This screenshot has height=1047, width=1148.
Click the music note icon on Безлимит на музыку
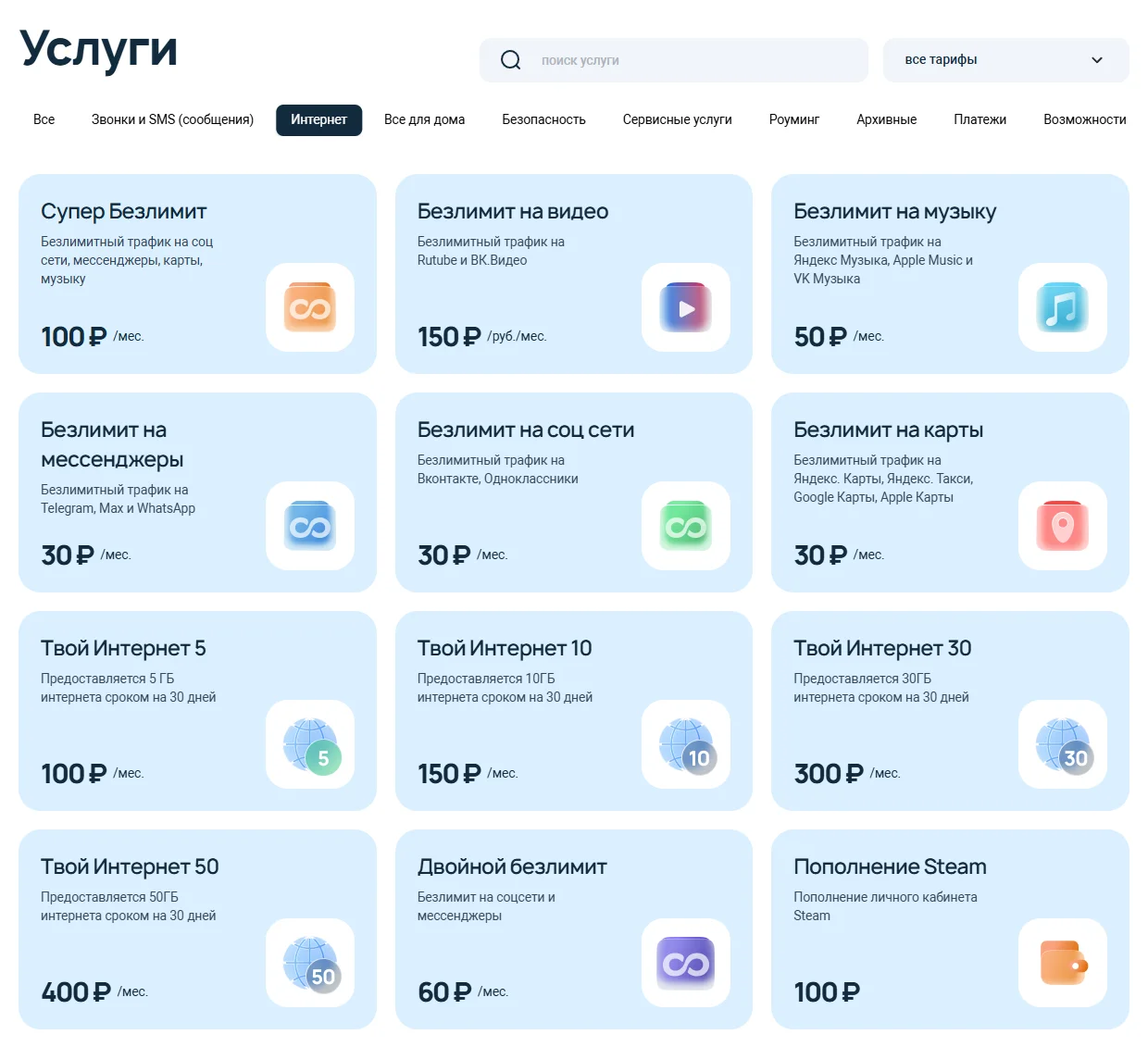1063,307
